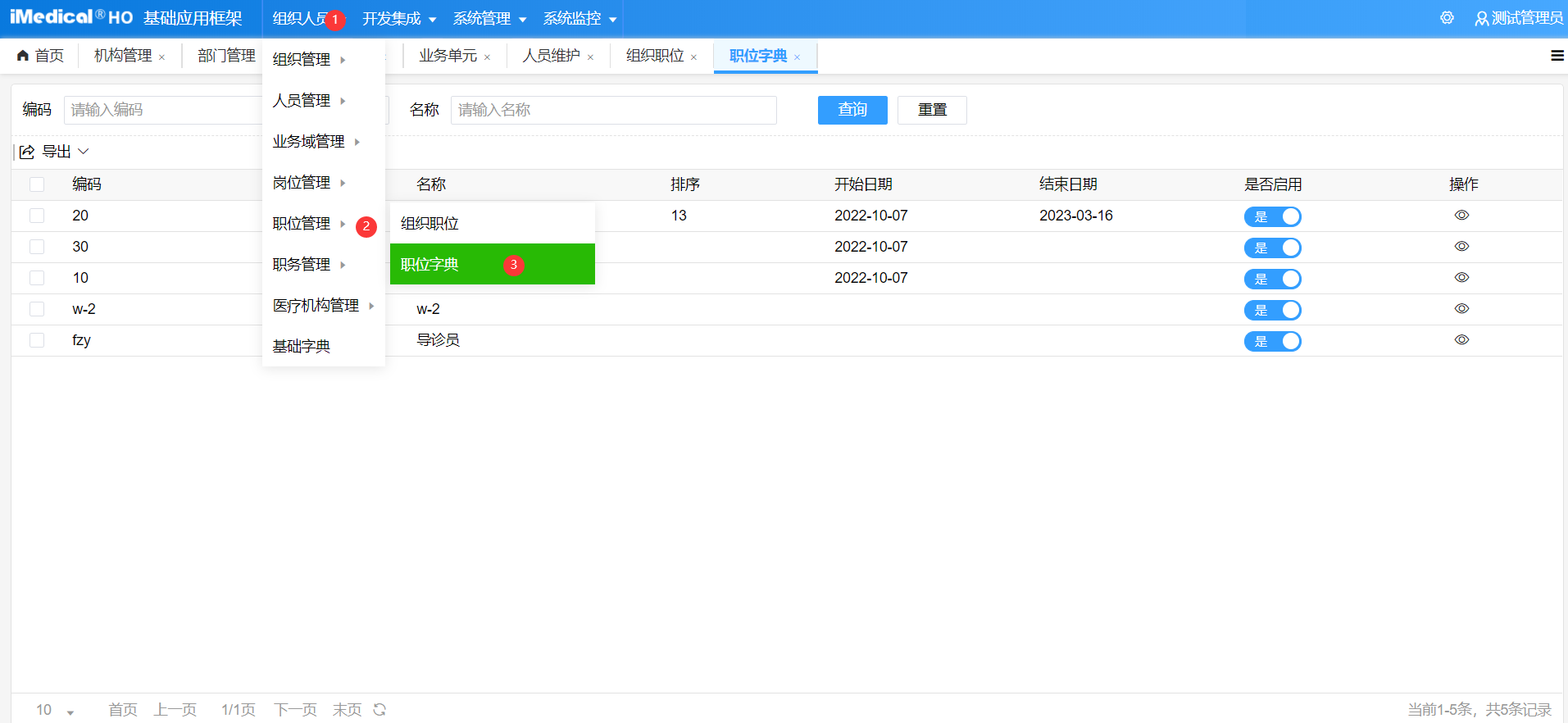Toggle 是否启用 switch for row fzy
Screen dimensions: 1568x723
click(x=1273, y=341)
